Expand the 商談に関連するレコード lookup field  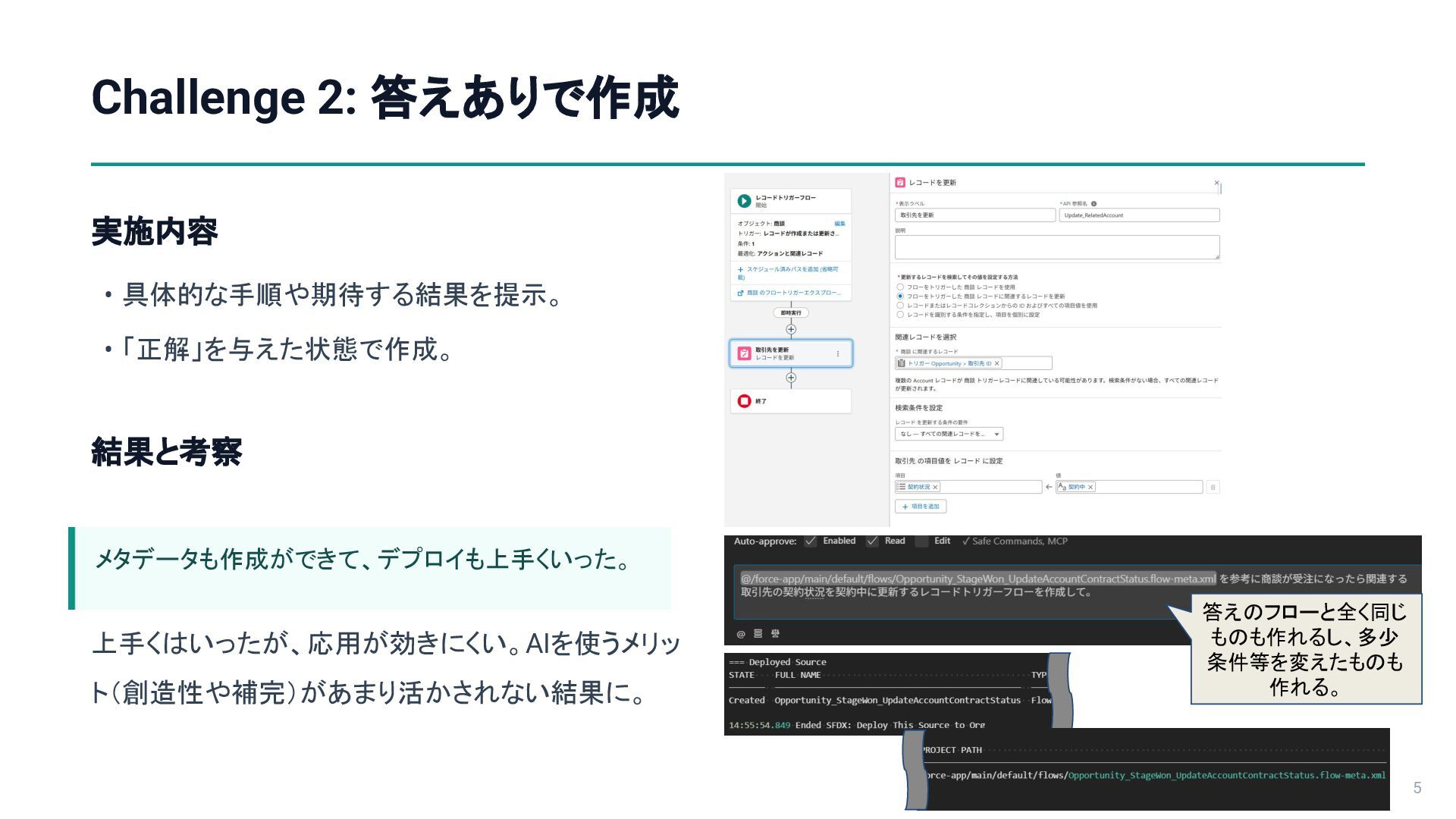(1028, 363)
